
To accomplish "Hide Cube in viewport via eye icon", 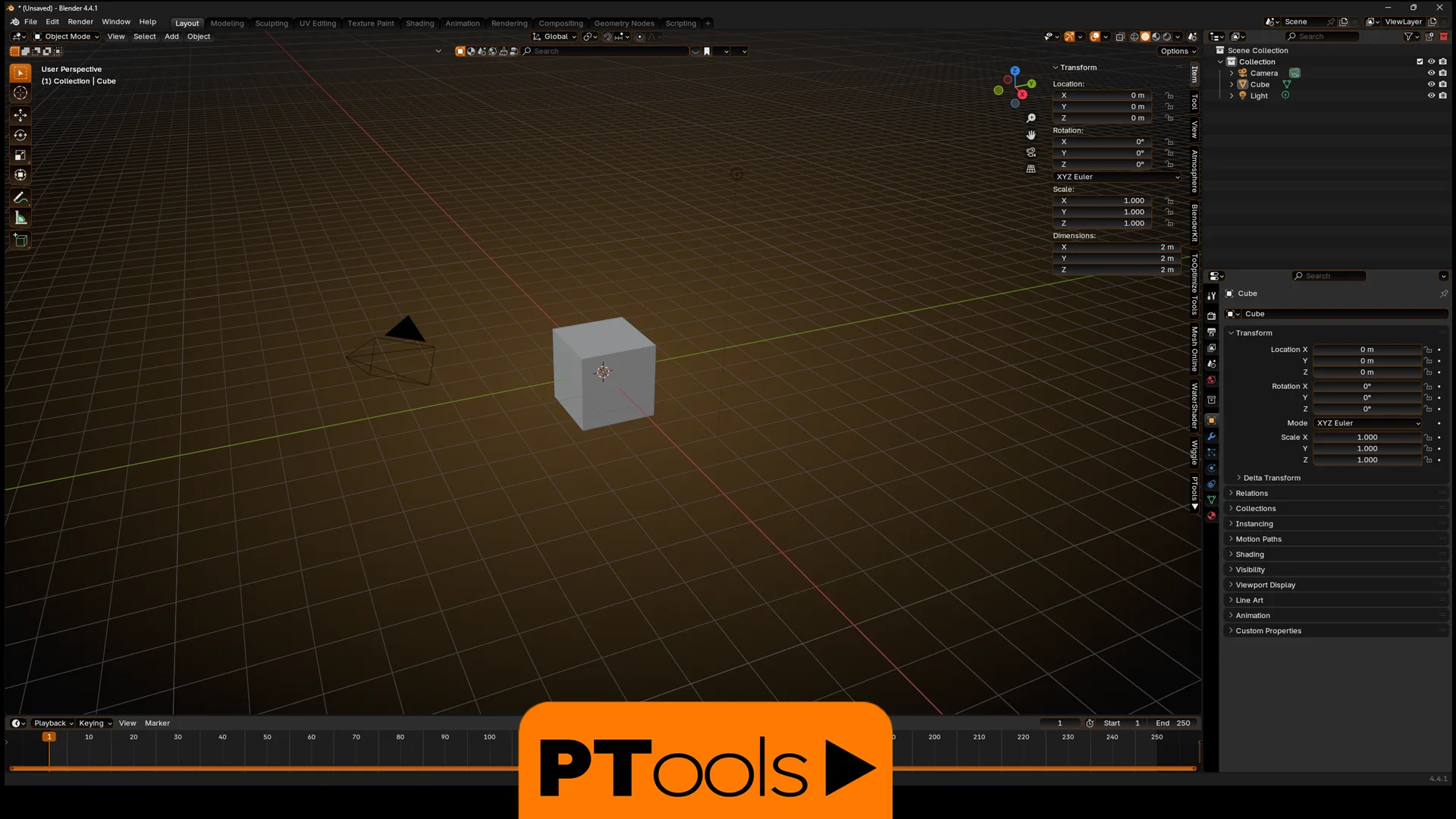I will pos(1431,85).
